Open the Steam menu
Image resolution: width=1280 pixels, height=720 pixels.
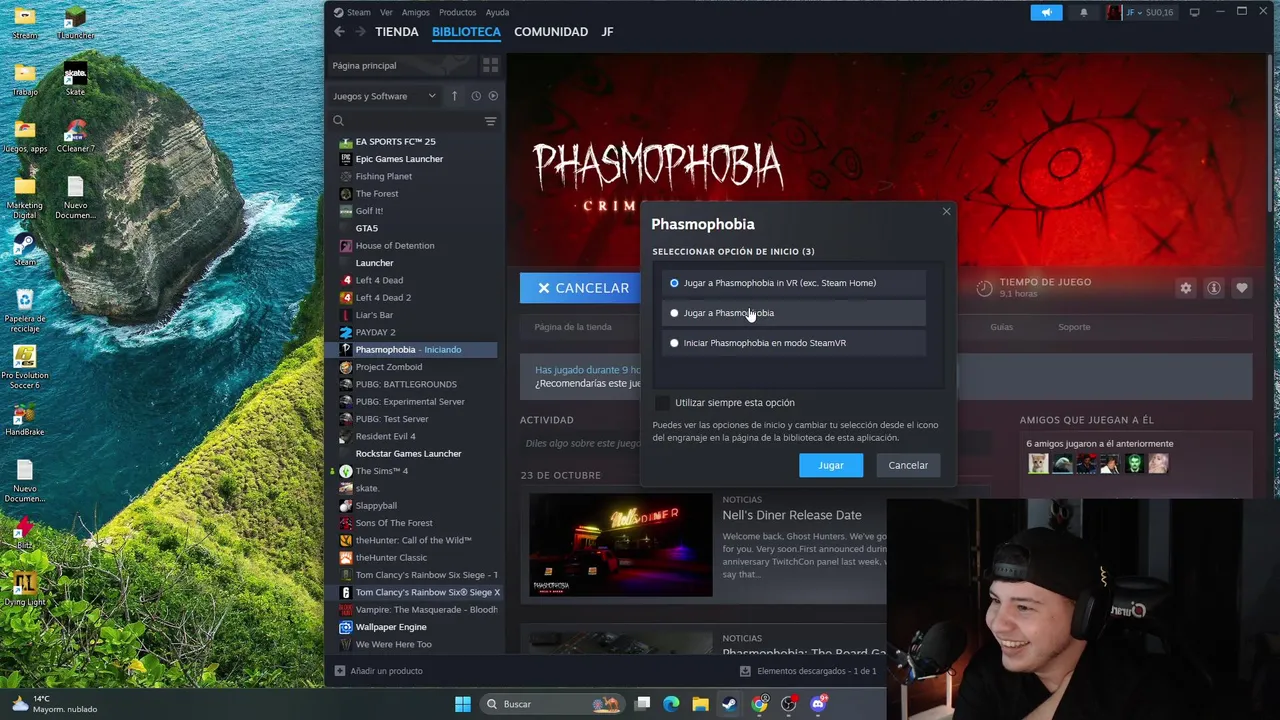(x=352, y=12)
